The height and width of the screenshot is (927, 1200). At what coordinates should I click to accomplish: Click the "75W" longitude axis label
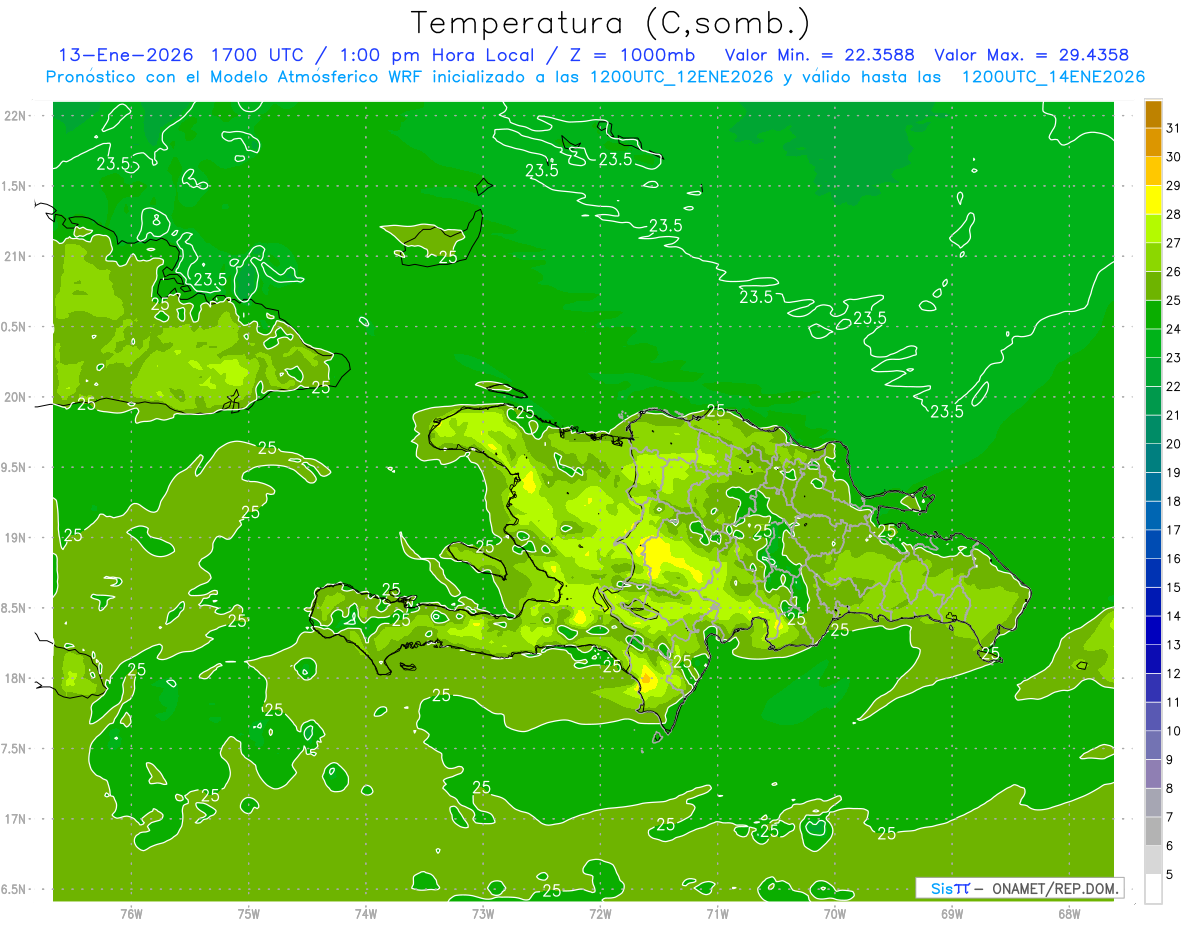tap(249, 913)
